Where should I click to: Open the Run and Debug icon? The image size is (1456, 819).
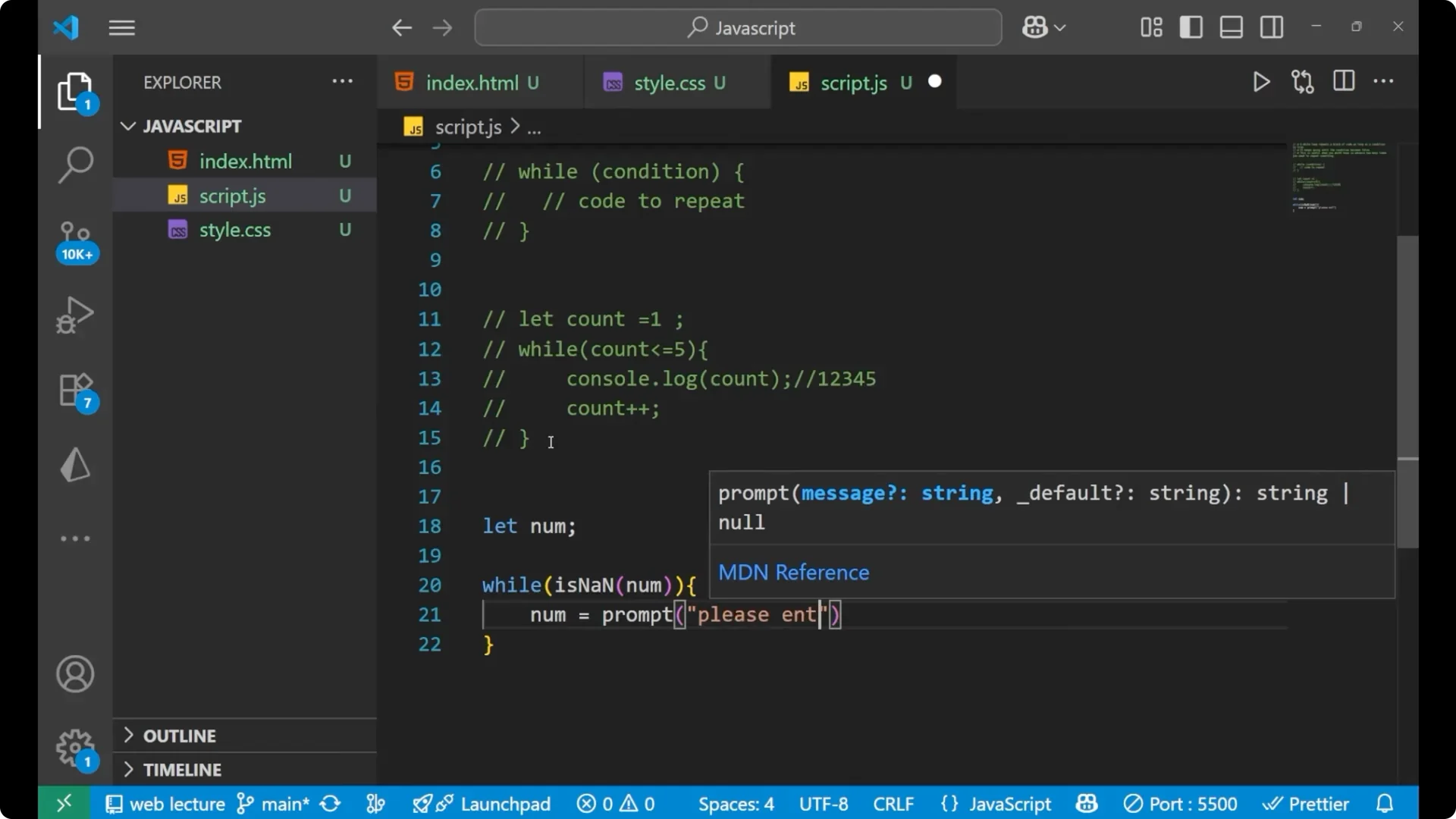point(75,315)
